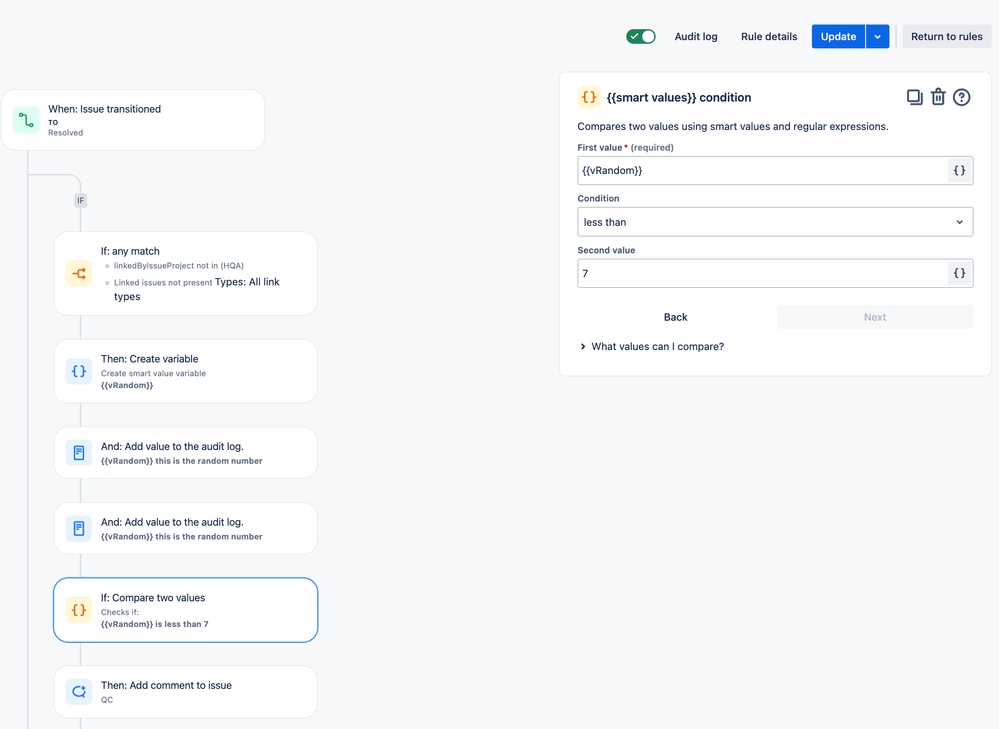This screenshot has height=729, width=999.
Task: Click the first audit log action icon
Action: [x=79, y=452]
